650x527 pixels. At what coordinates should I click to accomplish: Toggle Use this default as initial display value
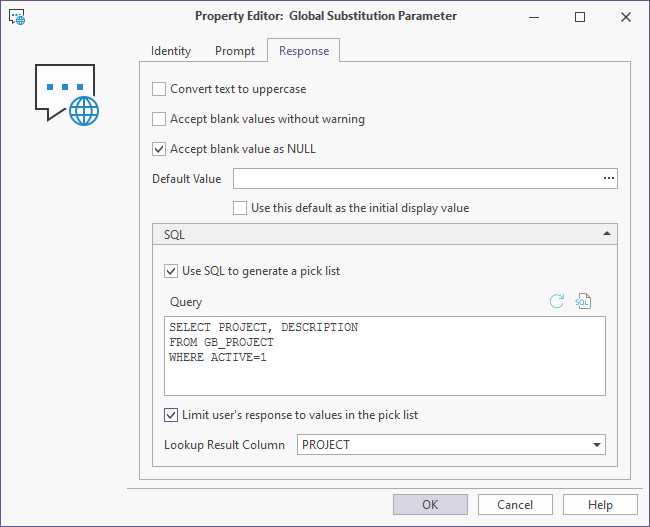240,208
